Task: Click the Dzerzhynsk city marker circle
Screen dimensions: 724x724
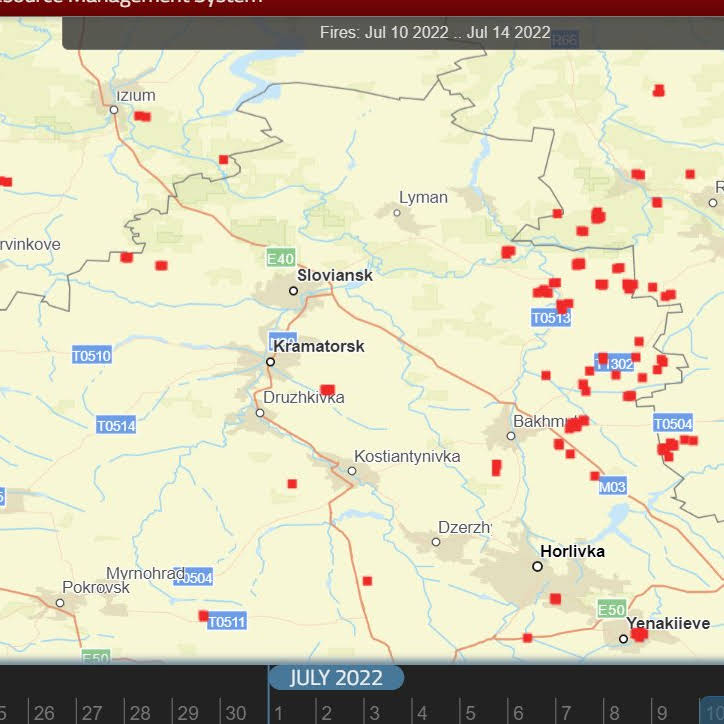Action: pyautogui.click(x=436, y=542)
